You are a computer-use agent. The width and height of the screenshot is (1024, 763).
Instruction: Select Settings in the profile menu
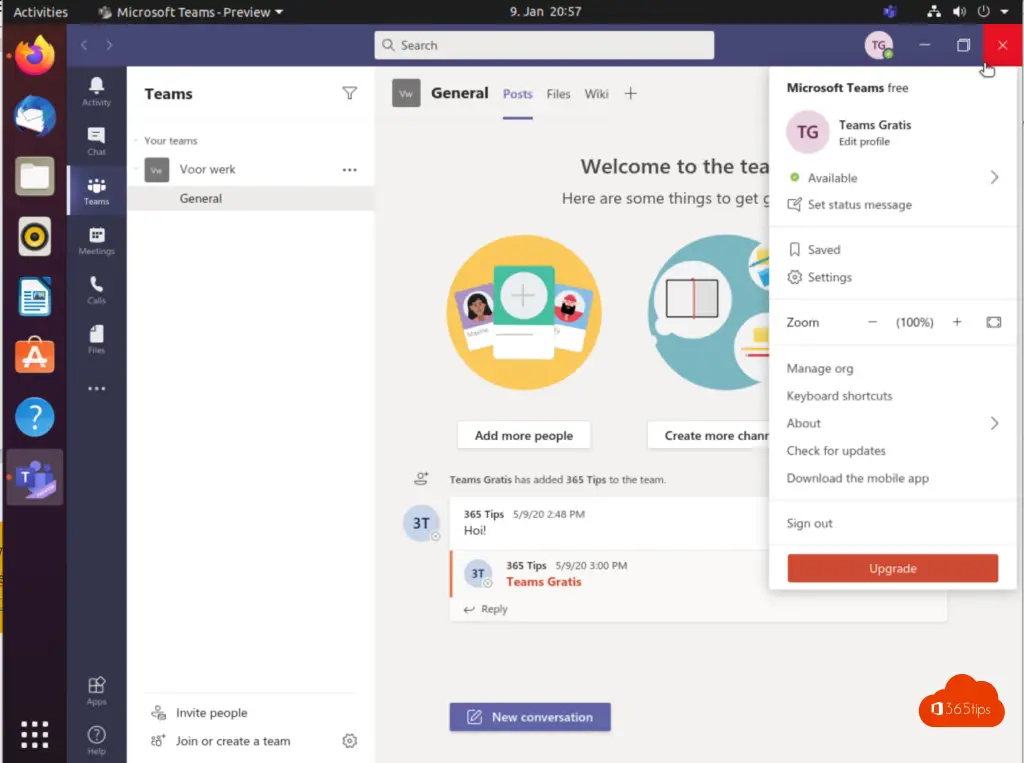coord(829,277)
